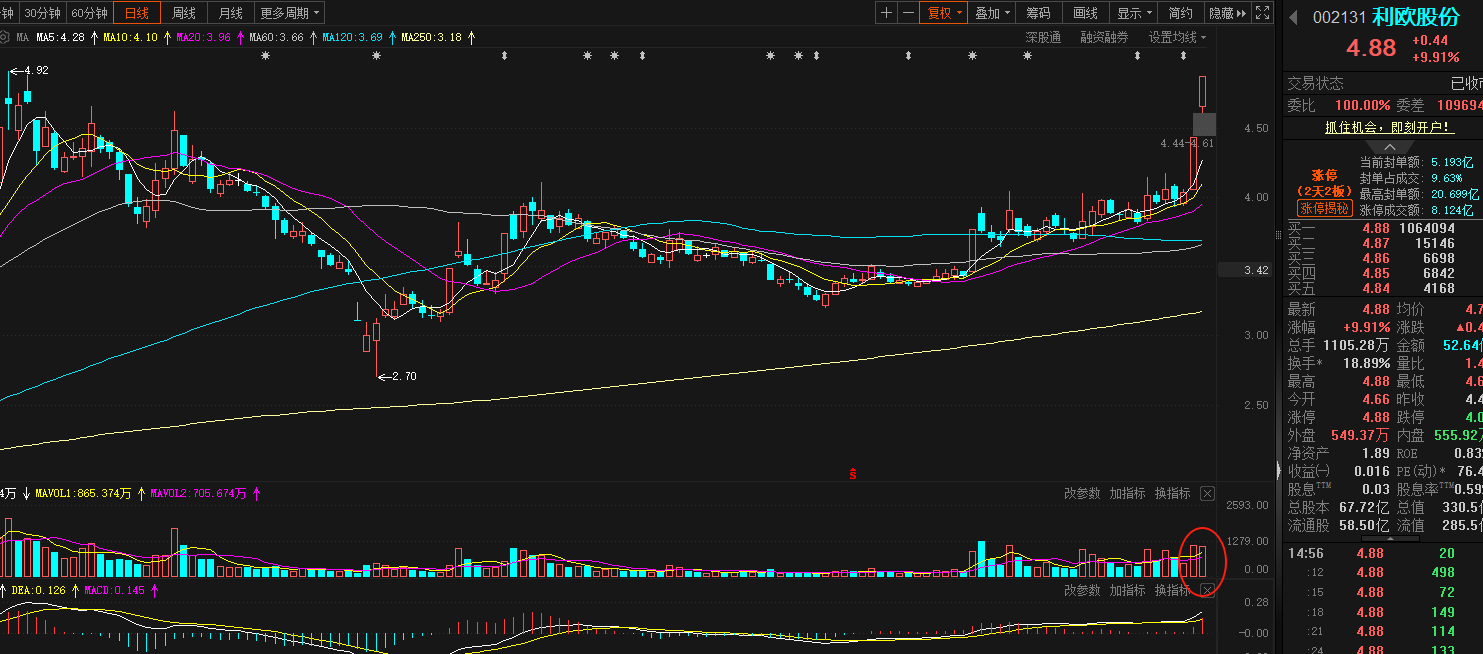Image resolution: width=1483 pixels, height=654 pixels.
Task: Click the 002131 stock code
Action: coord(1339,17)
